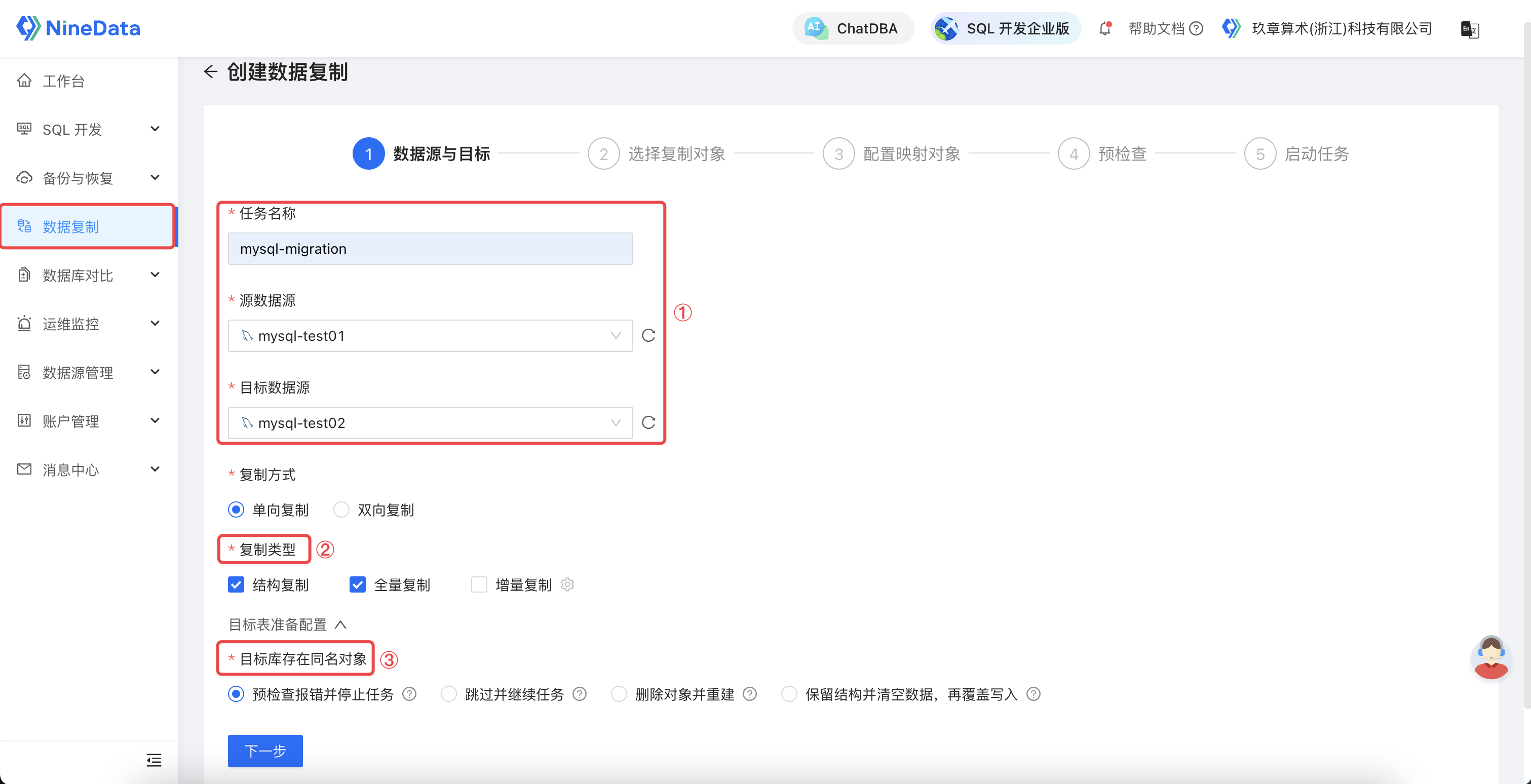The width and height of the screenshot is (1531, 784).
Task: Expand the 备份与恢复 chevron
Action: [155, 178]
